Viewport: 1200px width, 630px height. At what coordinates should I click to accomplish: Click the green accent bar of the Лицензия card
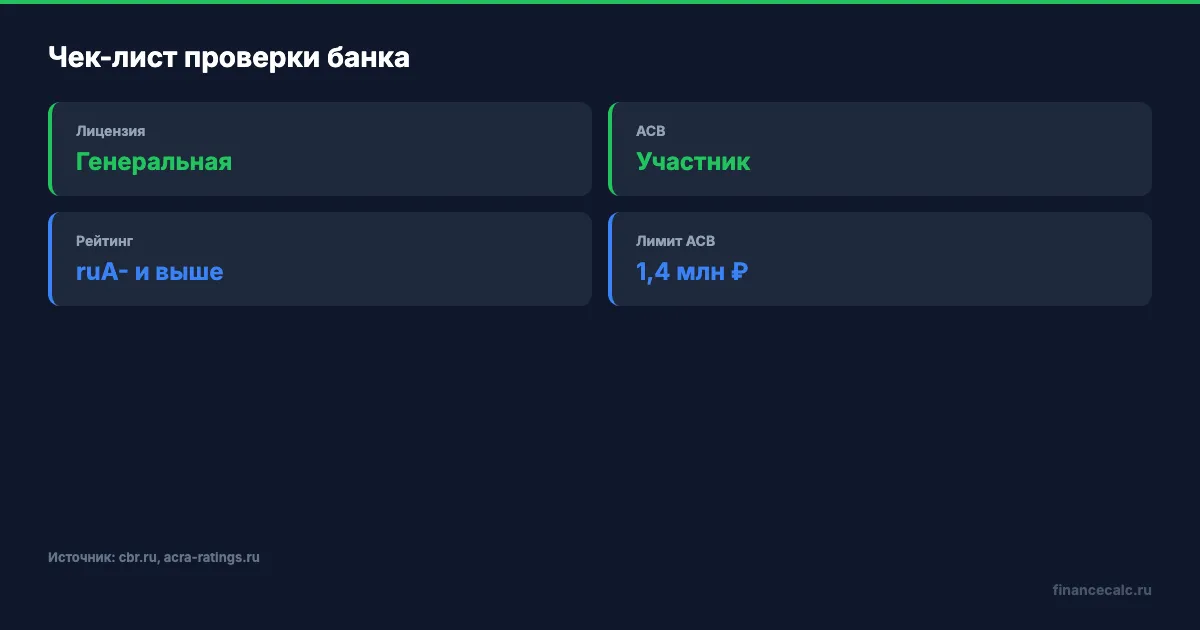pyautogui.click(x=50, y=149)
